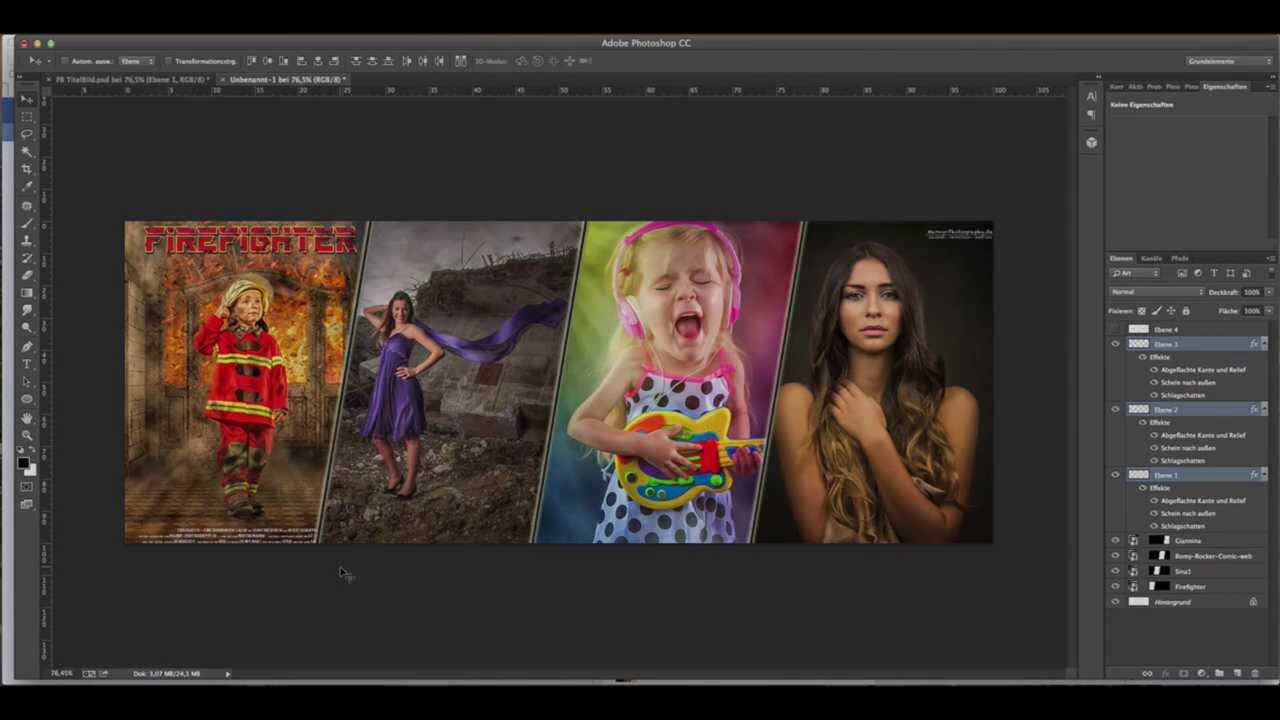Screen dimensions: 1280x720
Task: Create a new layer group folder icon
Action: tap(1220, 674)
